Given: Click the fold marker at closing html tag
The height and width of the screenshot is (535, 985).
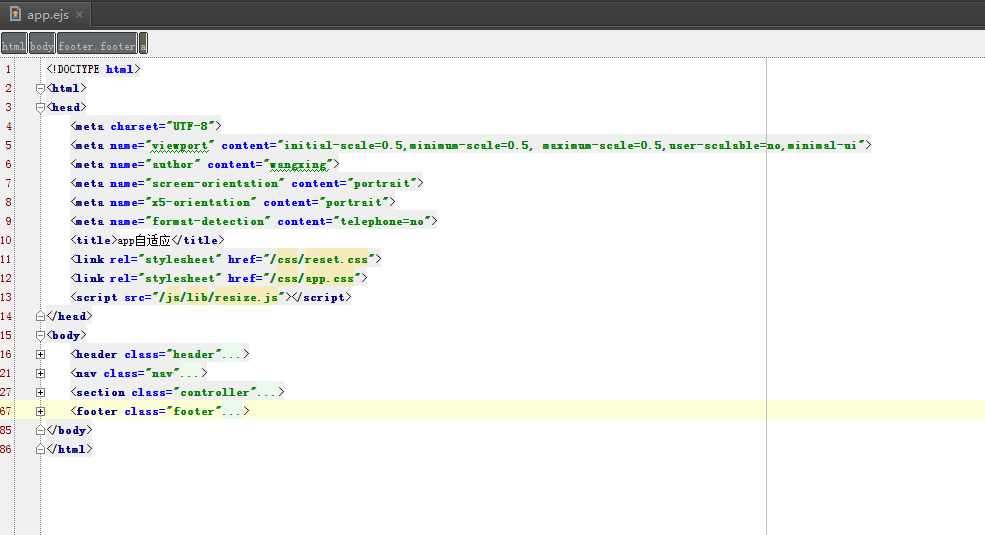Looking at the screenshot, I should click(x=40, y=449).
